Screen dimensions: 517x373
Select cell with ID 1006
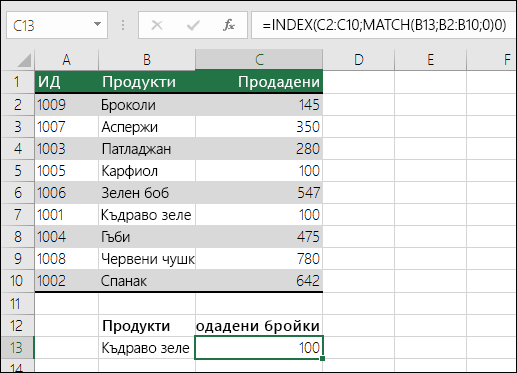(67, 193)
